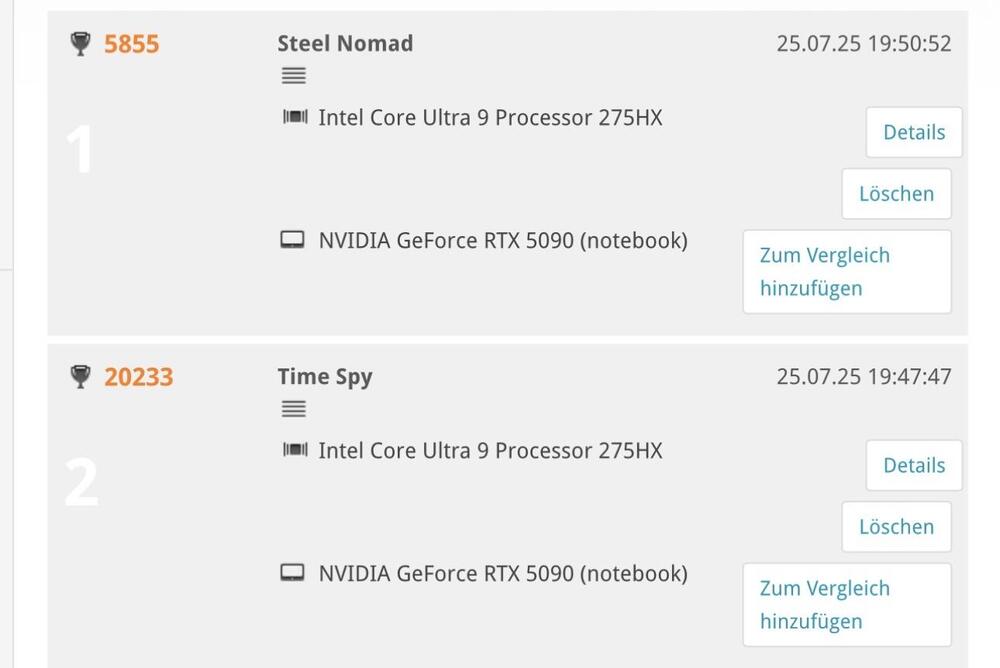Click the trophy icon beside score 20233
Image resolution: width=1000 pixels, height=668 pixels.
tap(81, 377)
